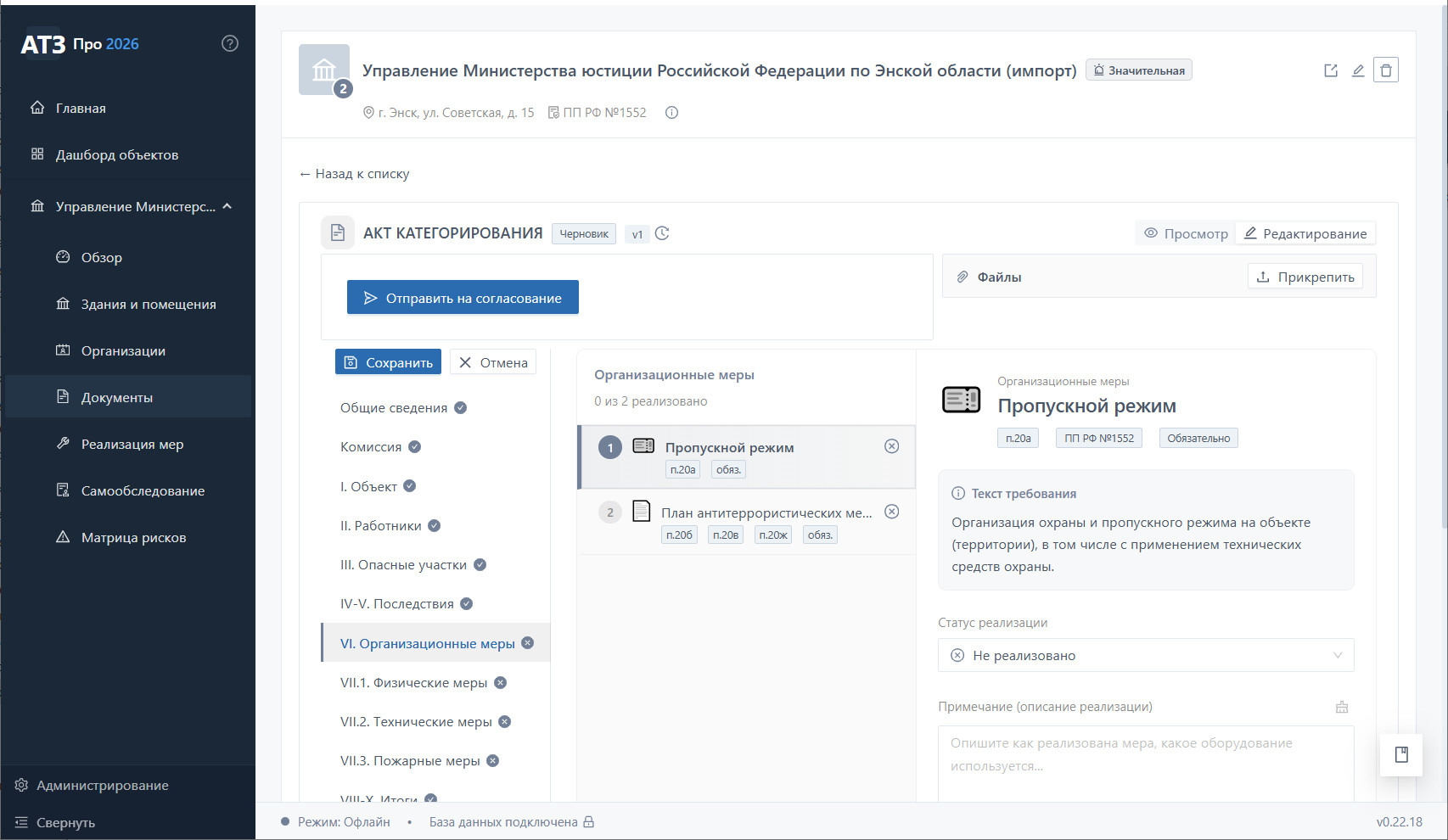Click the п.20ж tag on measure 2
The height and width of the screenshot is (840, 1448).
point(773,535)
